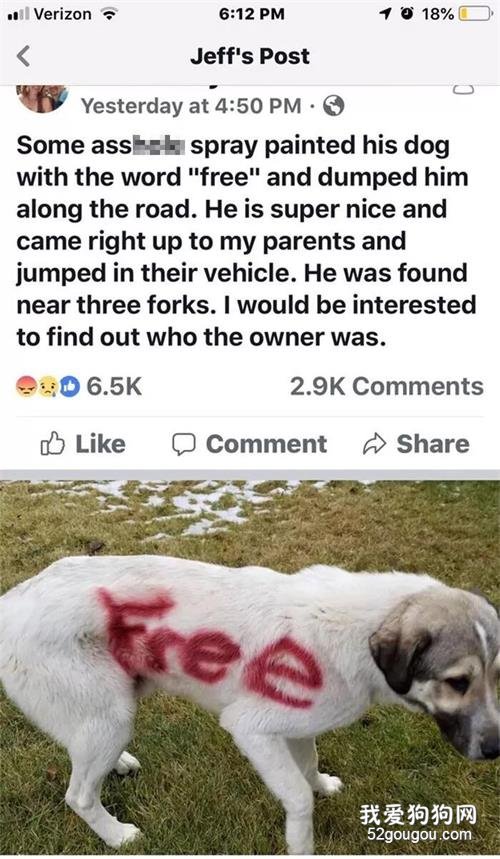500x859 pixels.
Task: Tap the poster's profile picture
Action: tap(42, 99)
